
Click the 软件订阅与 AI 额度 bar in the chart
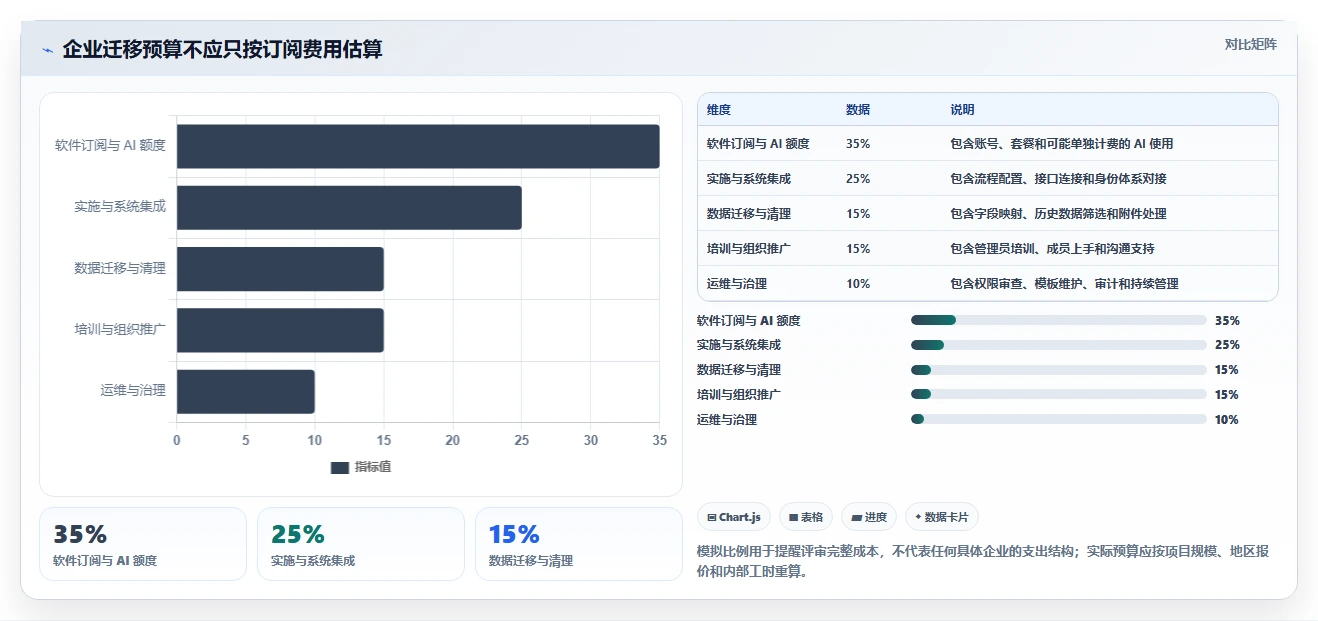pos(418,146)
